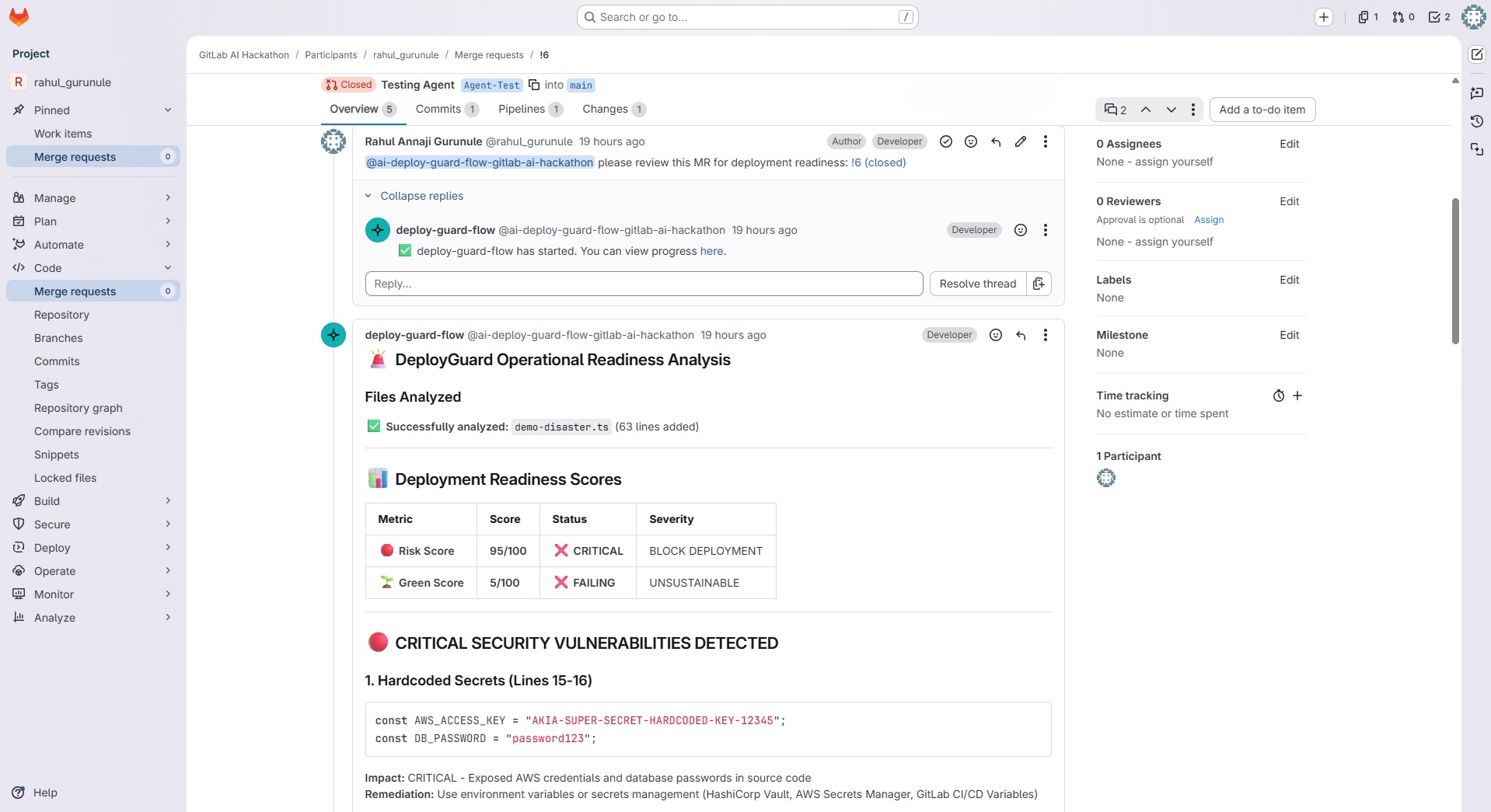
Task: Expand the Automate menu
Action: (93, 245)
